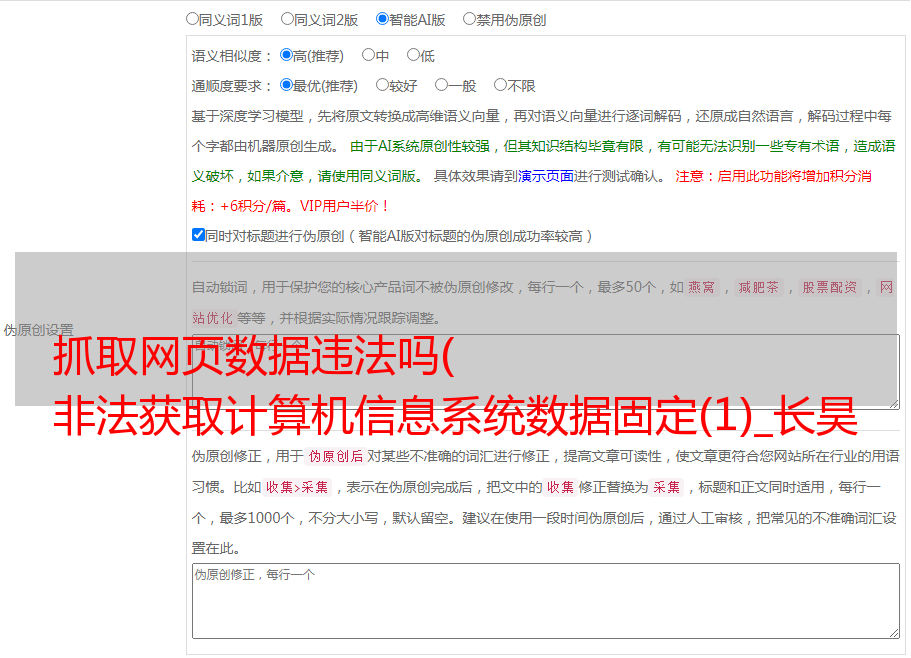Click into the 自动锁词 textarea

click(546, 372)
